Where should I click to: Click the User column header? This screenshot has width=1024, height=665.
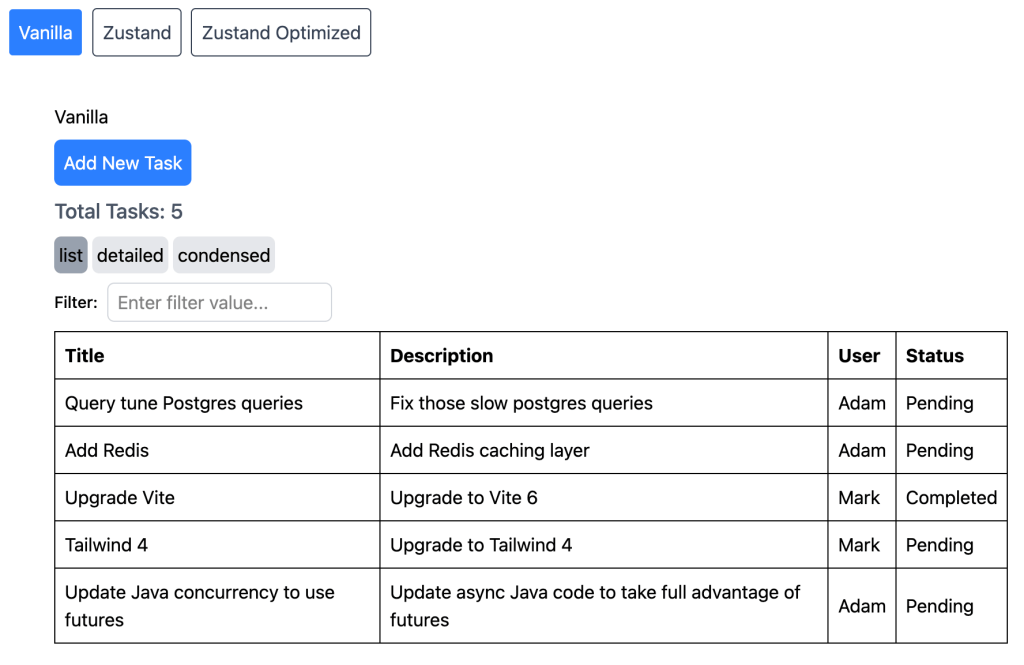[x=859, y=355]
